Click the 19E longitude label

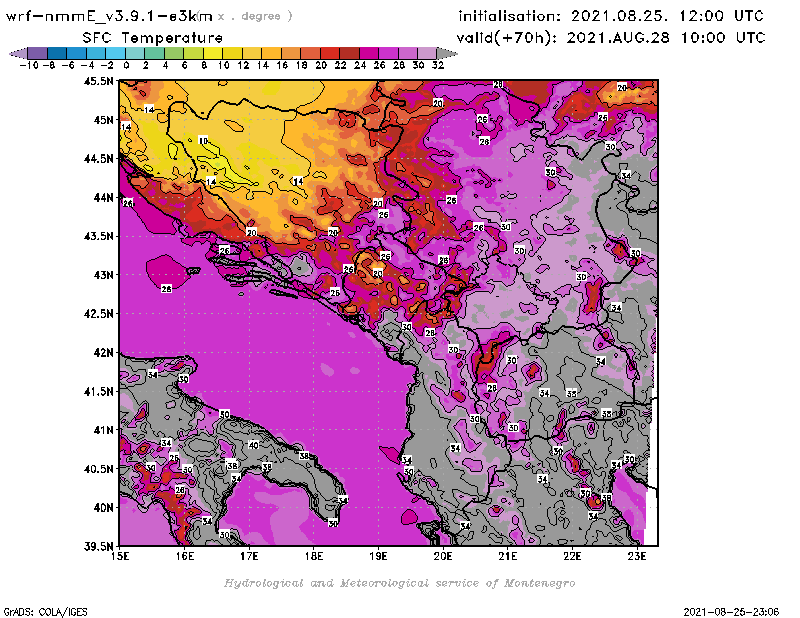click(379, 556)
